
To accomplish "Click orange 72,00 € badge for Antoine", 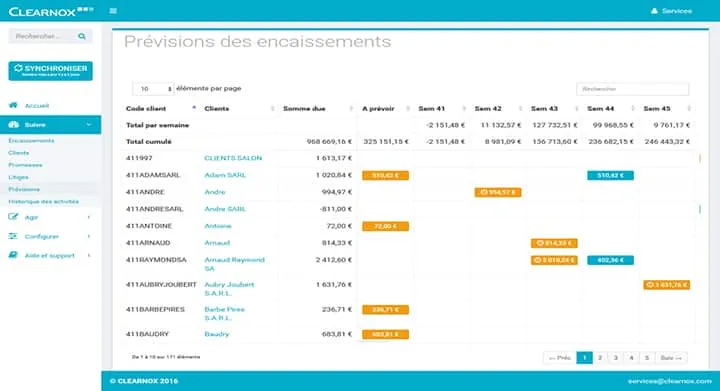I will point(385,226).
